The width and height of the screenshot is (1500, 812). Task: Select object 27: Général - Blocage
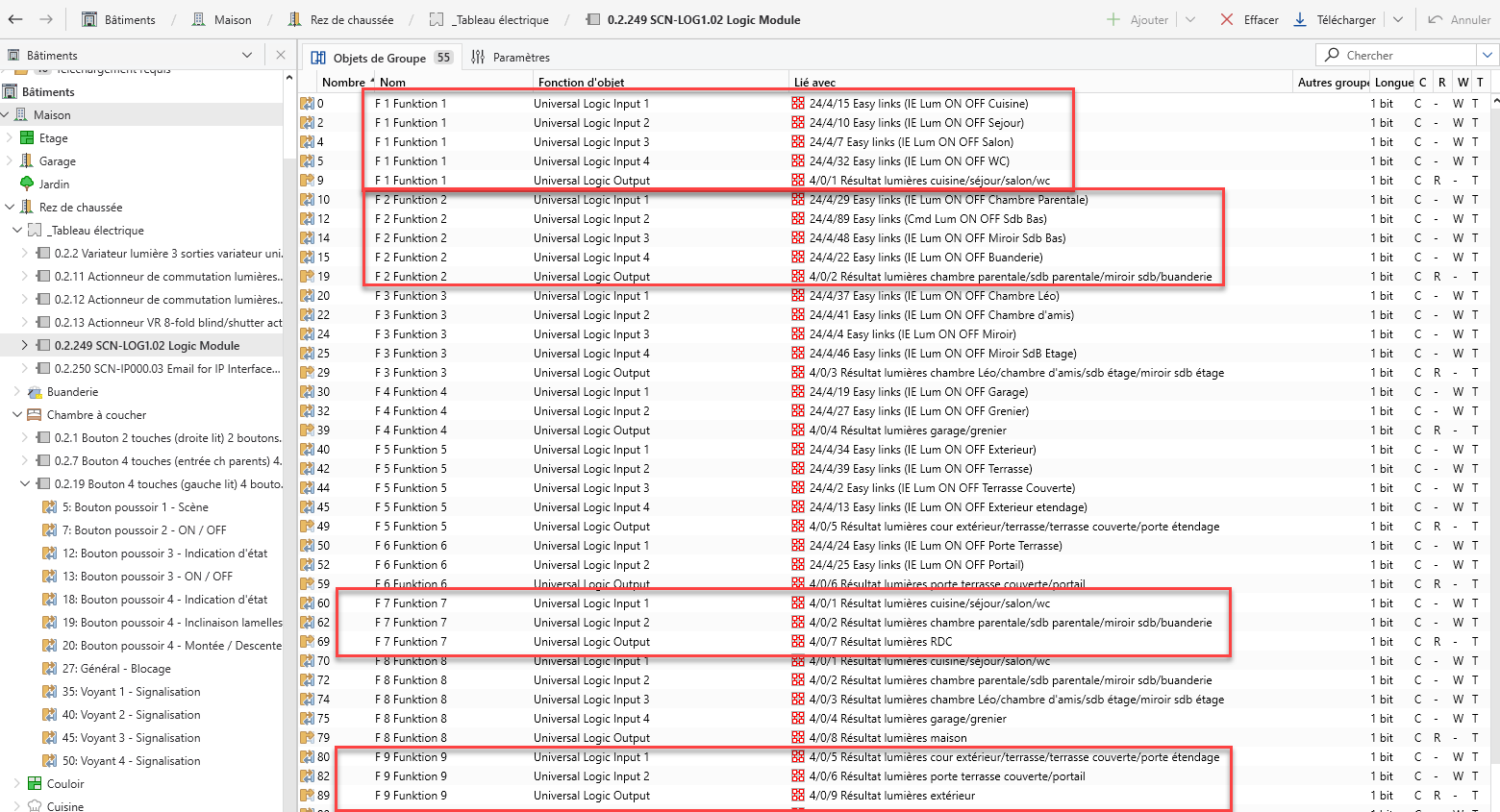tap(116, 669)
